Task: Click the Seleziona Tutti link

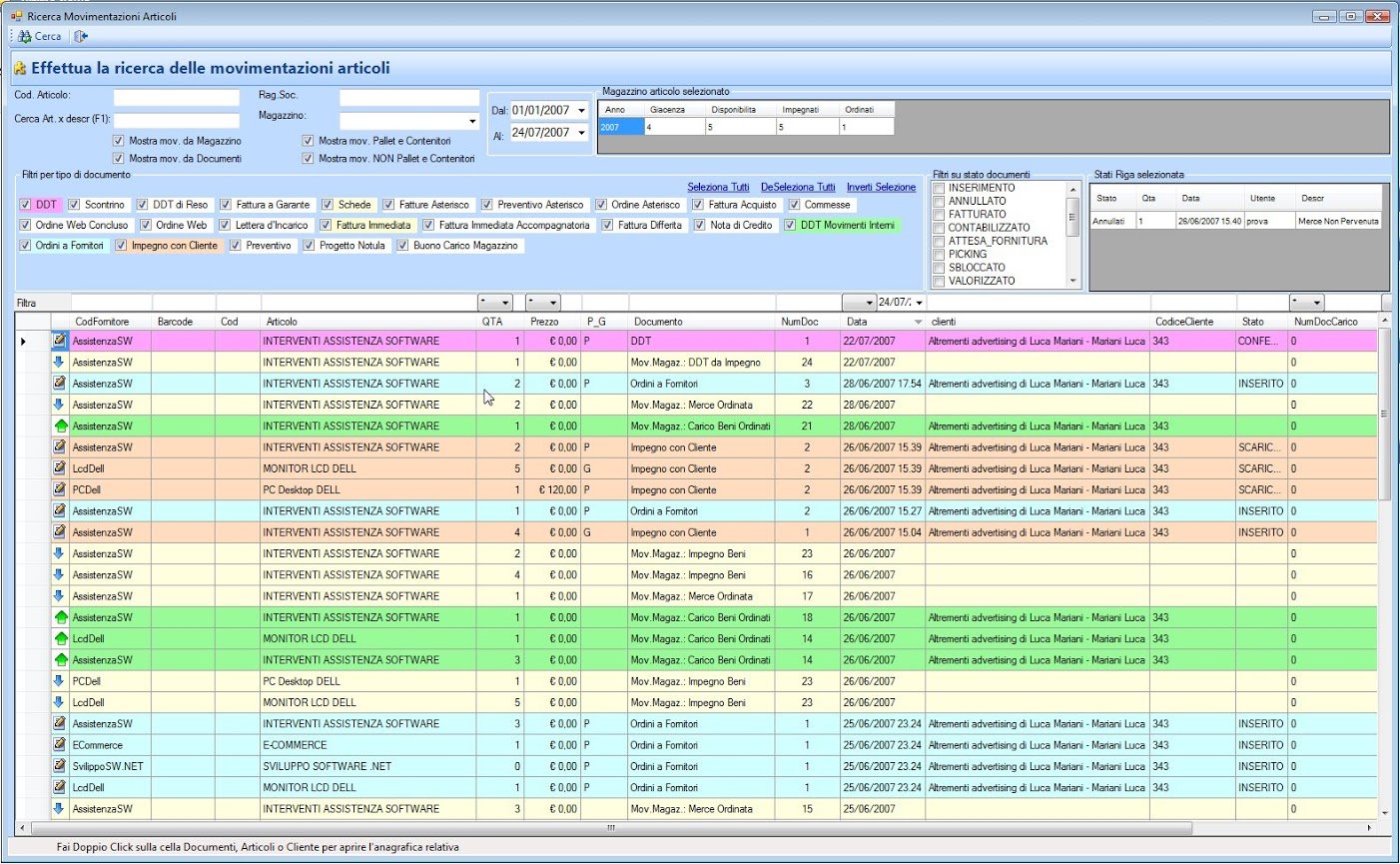Action: point(718,187)
